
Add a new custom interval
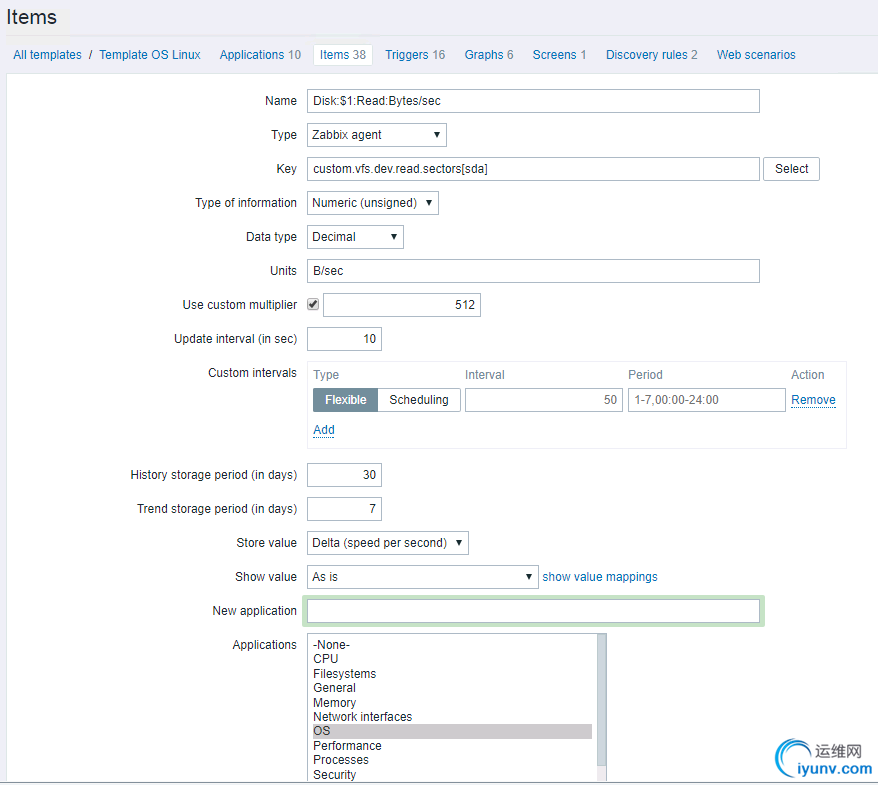pyautogui.click(x=324, y=430)
